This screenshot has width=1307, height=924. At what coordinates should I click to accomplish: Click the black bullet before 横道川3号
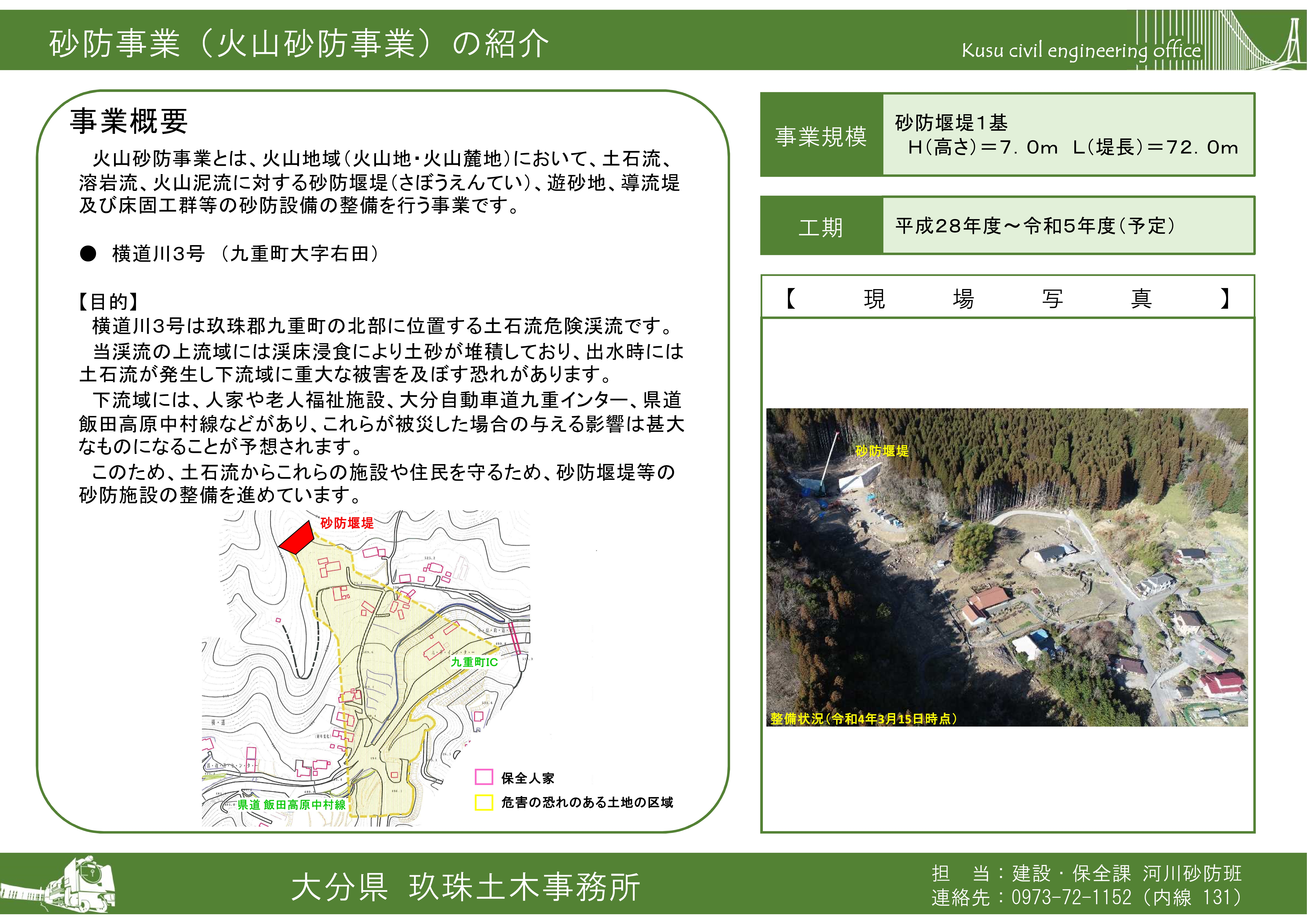tap(88, 254)
